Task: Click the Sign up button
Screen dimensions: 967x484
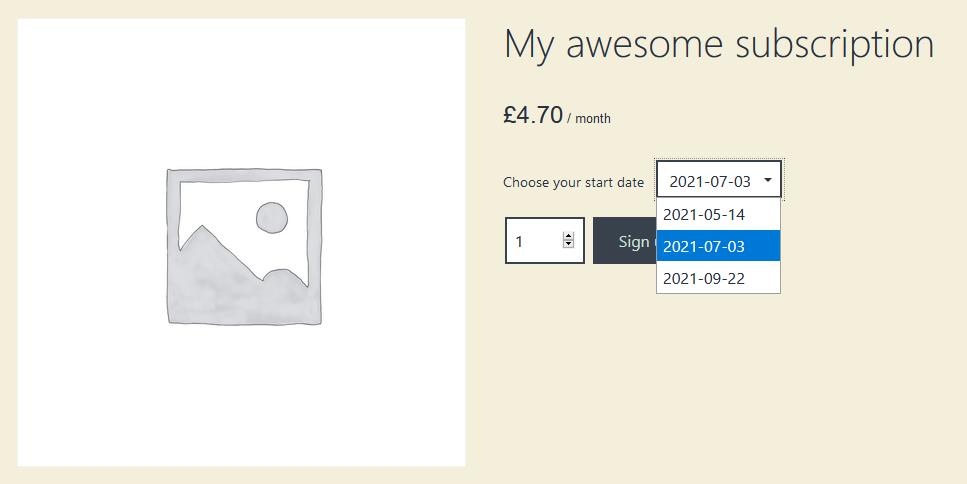Action: pyautogui.click(x=625, y=241)
